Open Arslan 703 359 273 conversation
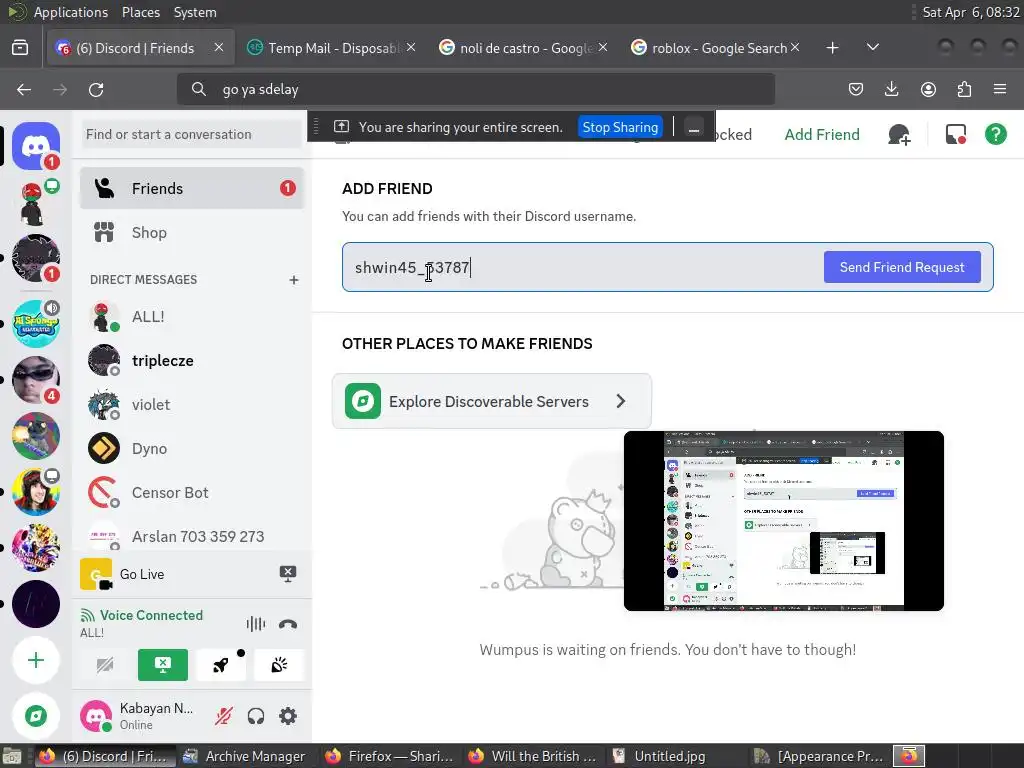 [x=192, y=536]
